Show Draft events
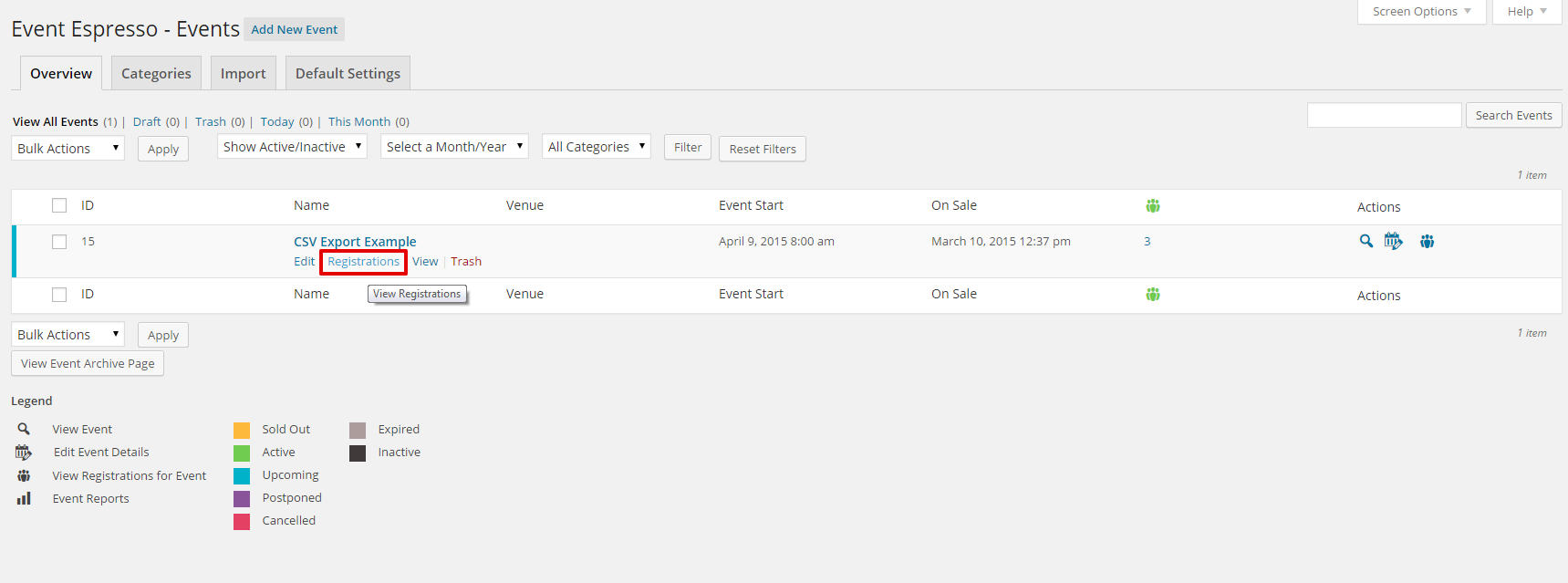 (x=147, y=121)
